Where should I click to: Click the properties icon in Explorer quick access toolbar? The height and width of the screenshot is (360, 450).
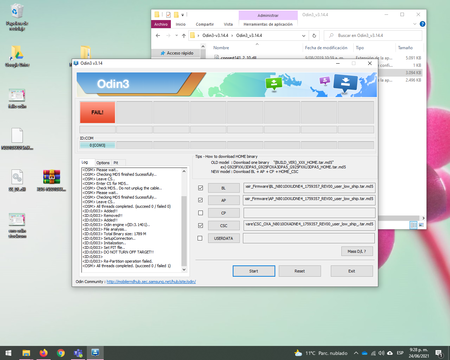[168, 15]
